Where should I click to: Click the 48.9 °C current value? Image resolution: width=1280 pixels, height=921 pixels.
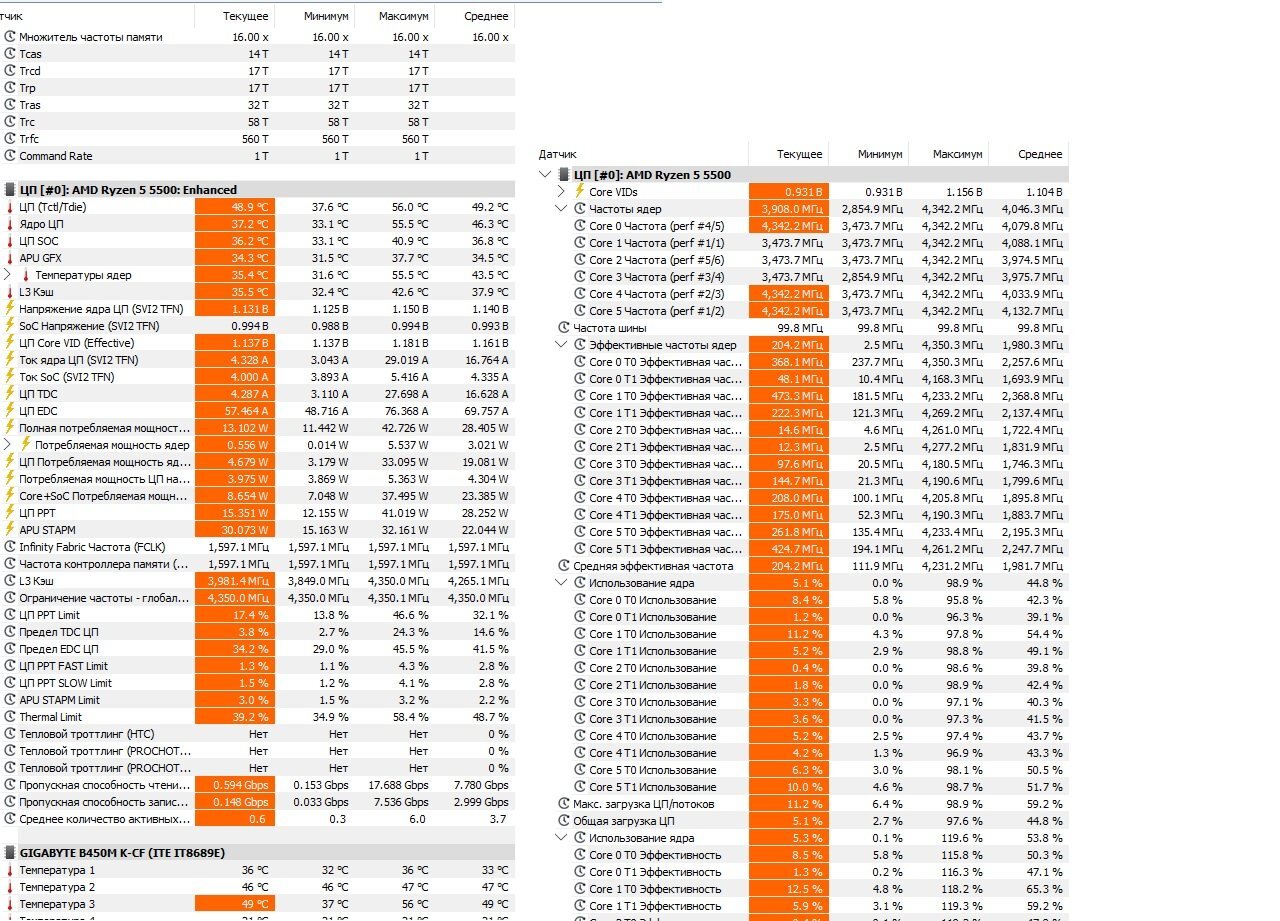235,207
